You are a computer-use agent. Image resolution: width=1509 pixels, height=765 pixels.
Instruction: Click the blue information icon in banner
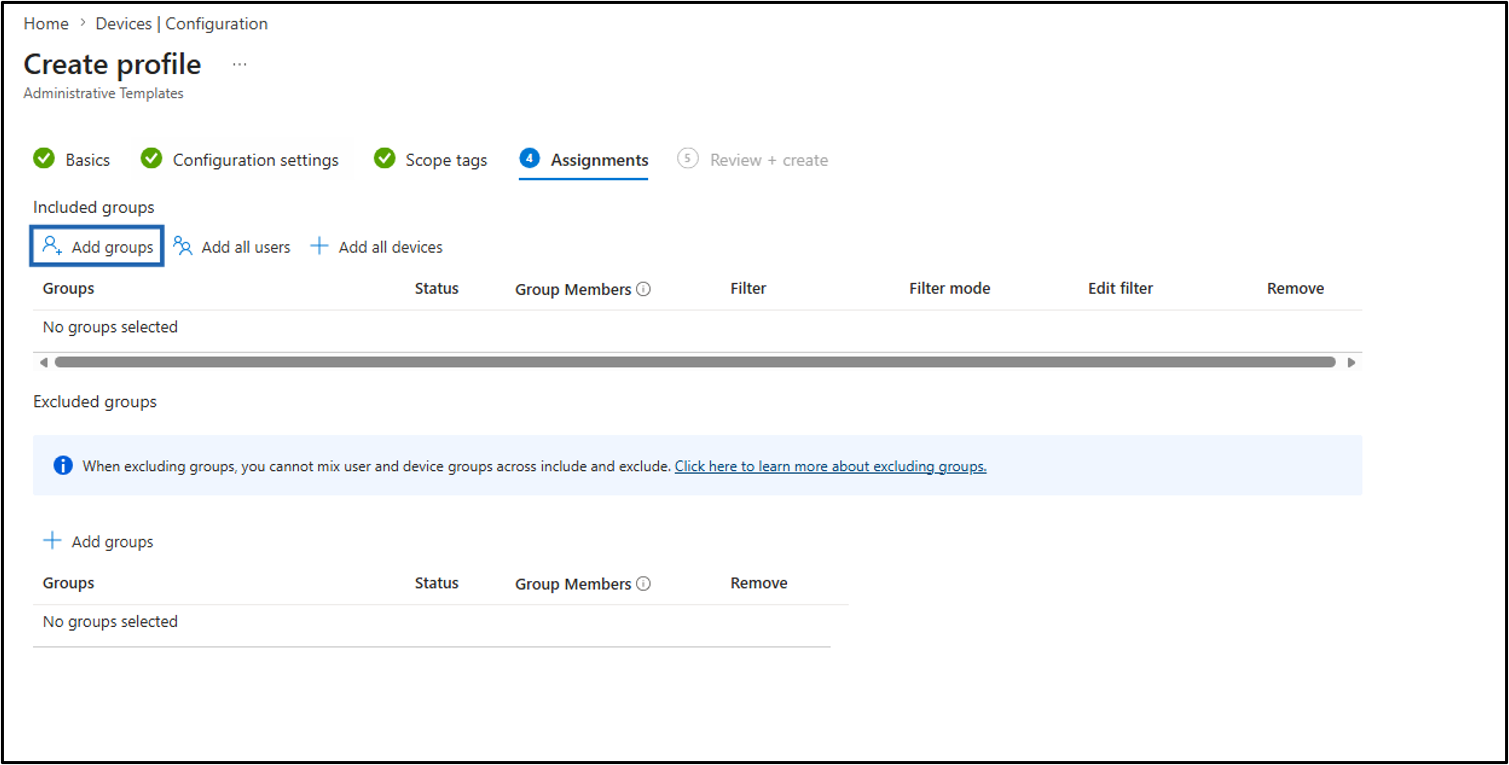tap(63, 465)
